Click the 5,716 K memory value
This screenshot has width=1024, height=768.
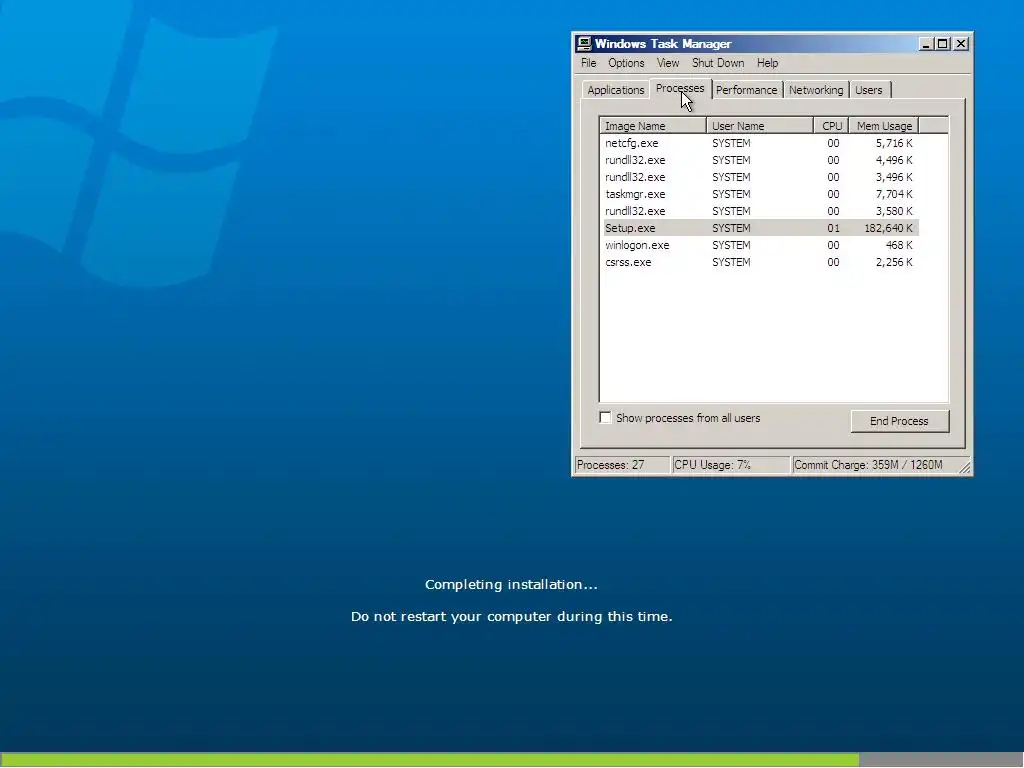[894, 143]
